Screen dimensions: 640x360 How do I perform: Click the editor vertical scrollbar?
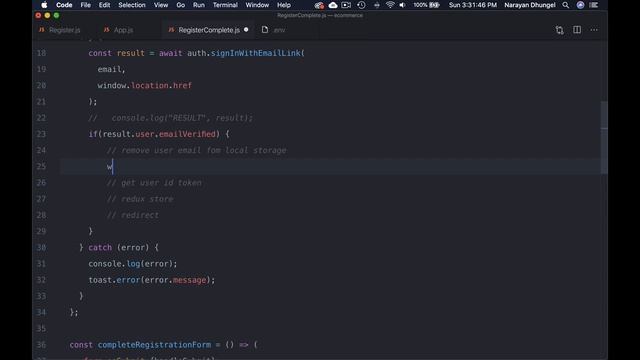pos(604,137)
